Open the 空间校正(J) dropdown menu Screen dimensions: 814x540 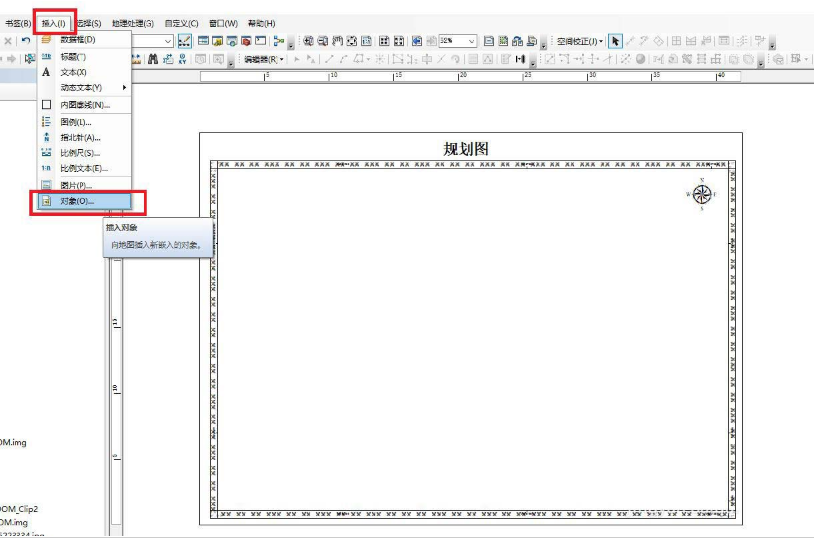click(580, 41)
